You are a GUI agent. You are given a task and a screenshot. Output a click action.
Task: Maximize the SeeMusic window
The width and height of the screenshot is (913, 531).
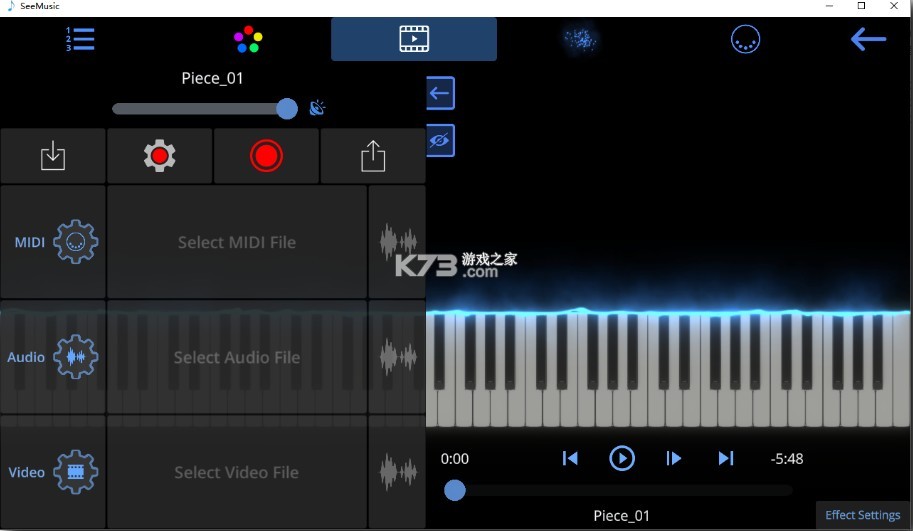point(861,6)
